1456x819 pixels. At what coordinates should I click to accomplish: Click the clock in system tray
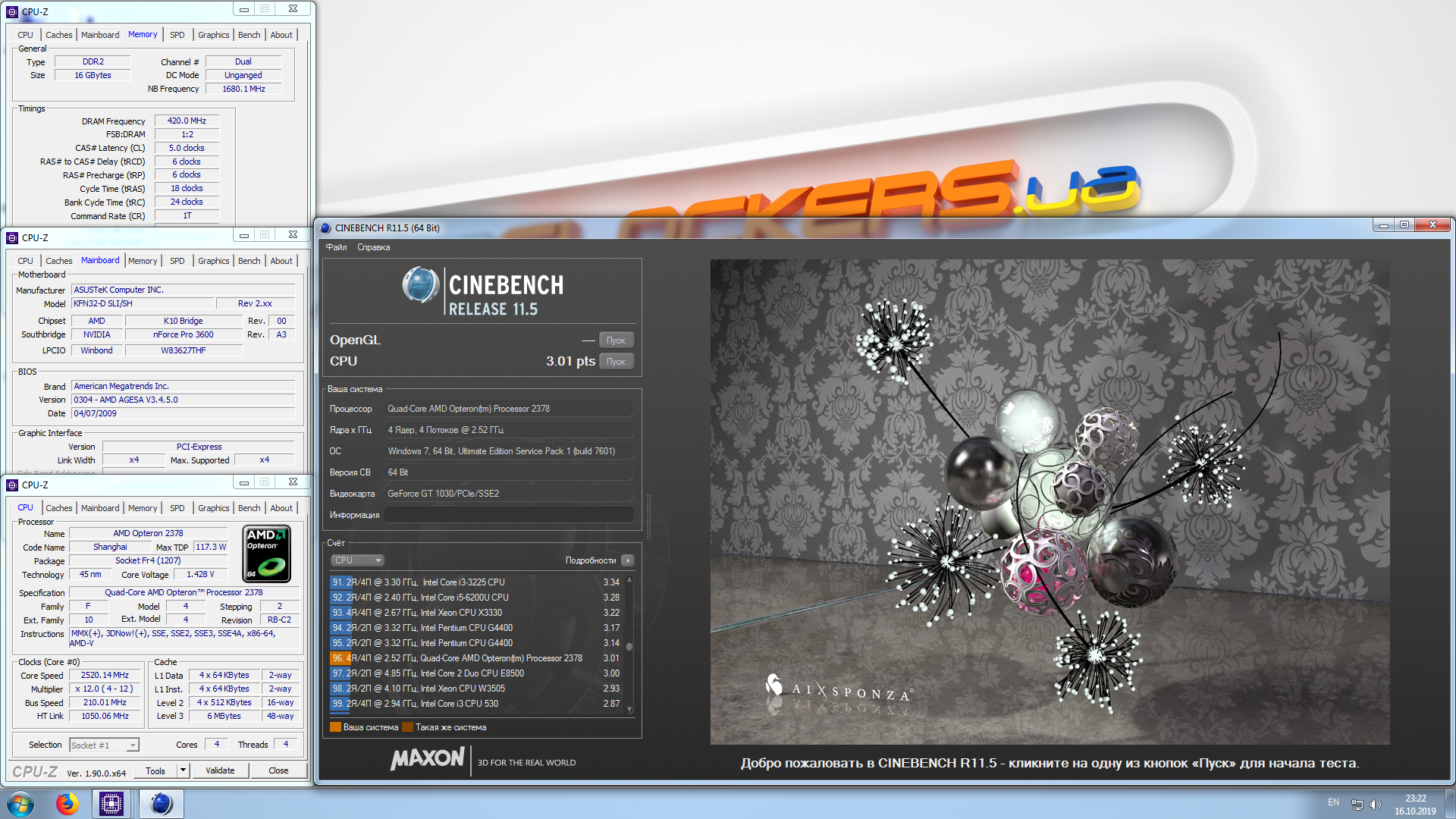pos(1415,805)
